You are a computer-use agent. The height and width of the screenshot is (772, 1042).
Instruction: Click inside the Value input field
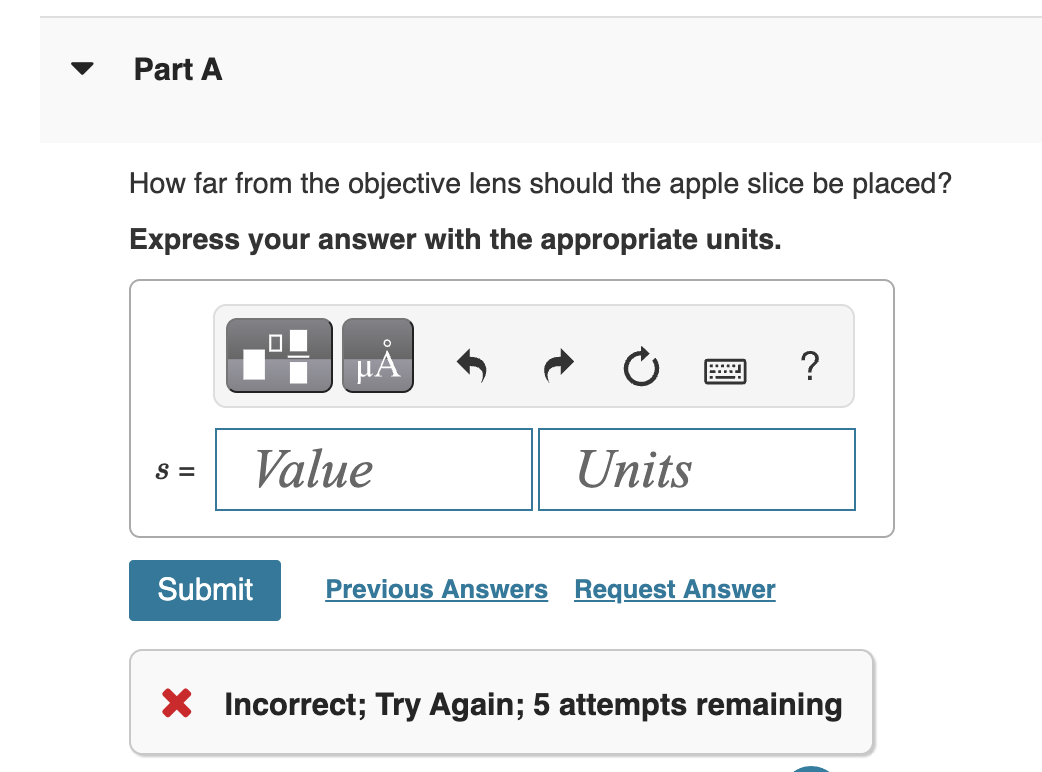373,469
